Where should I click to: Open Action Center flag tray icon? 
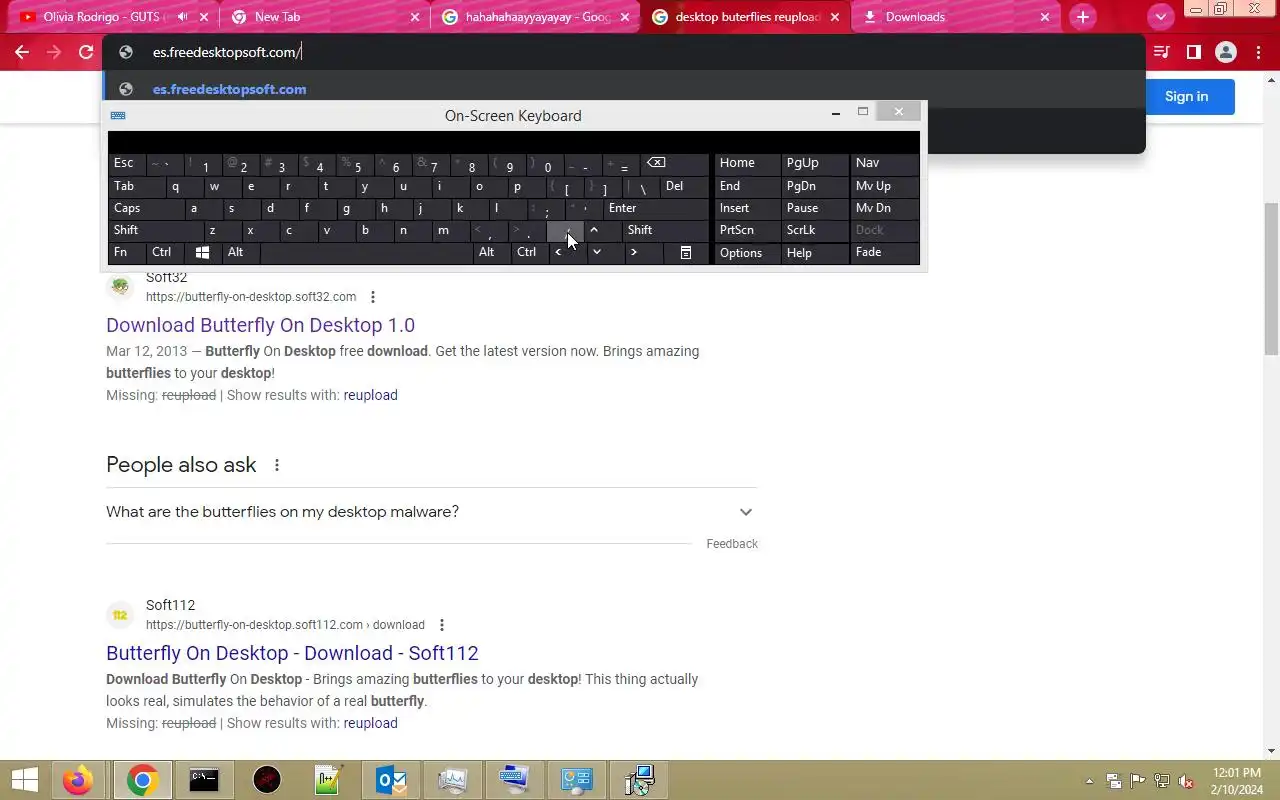click(x=1137, y=781)
